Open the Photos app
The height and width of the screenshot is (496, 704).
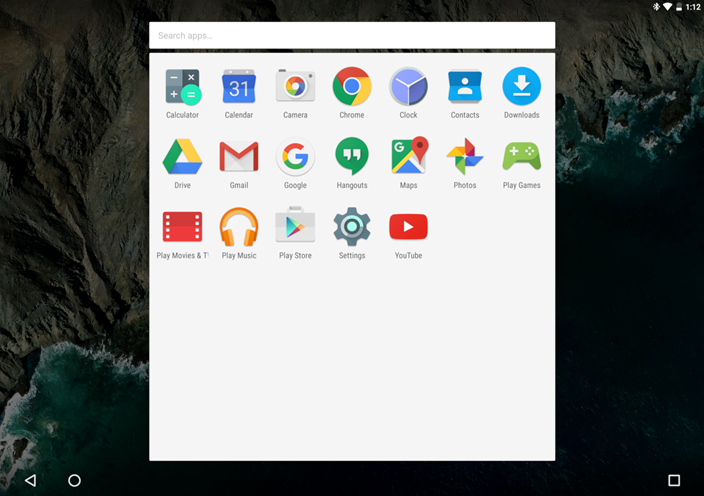pyautogui.click(x=465, y=157)
